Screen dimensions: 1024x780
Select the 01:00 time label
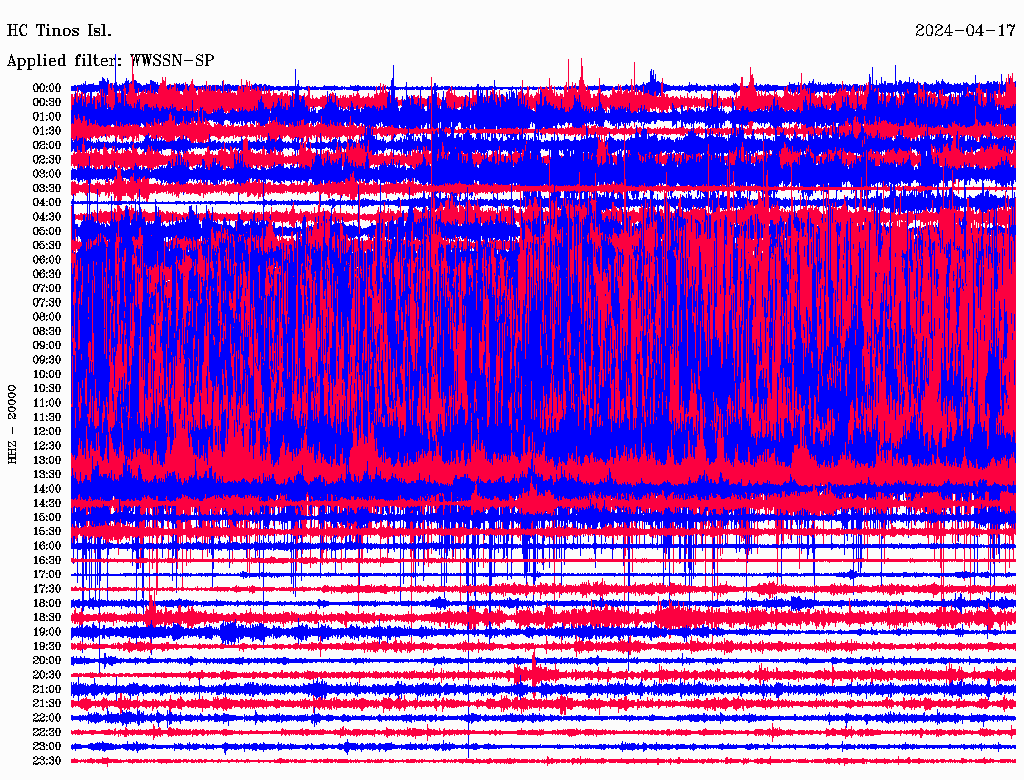47,117
